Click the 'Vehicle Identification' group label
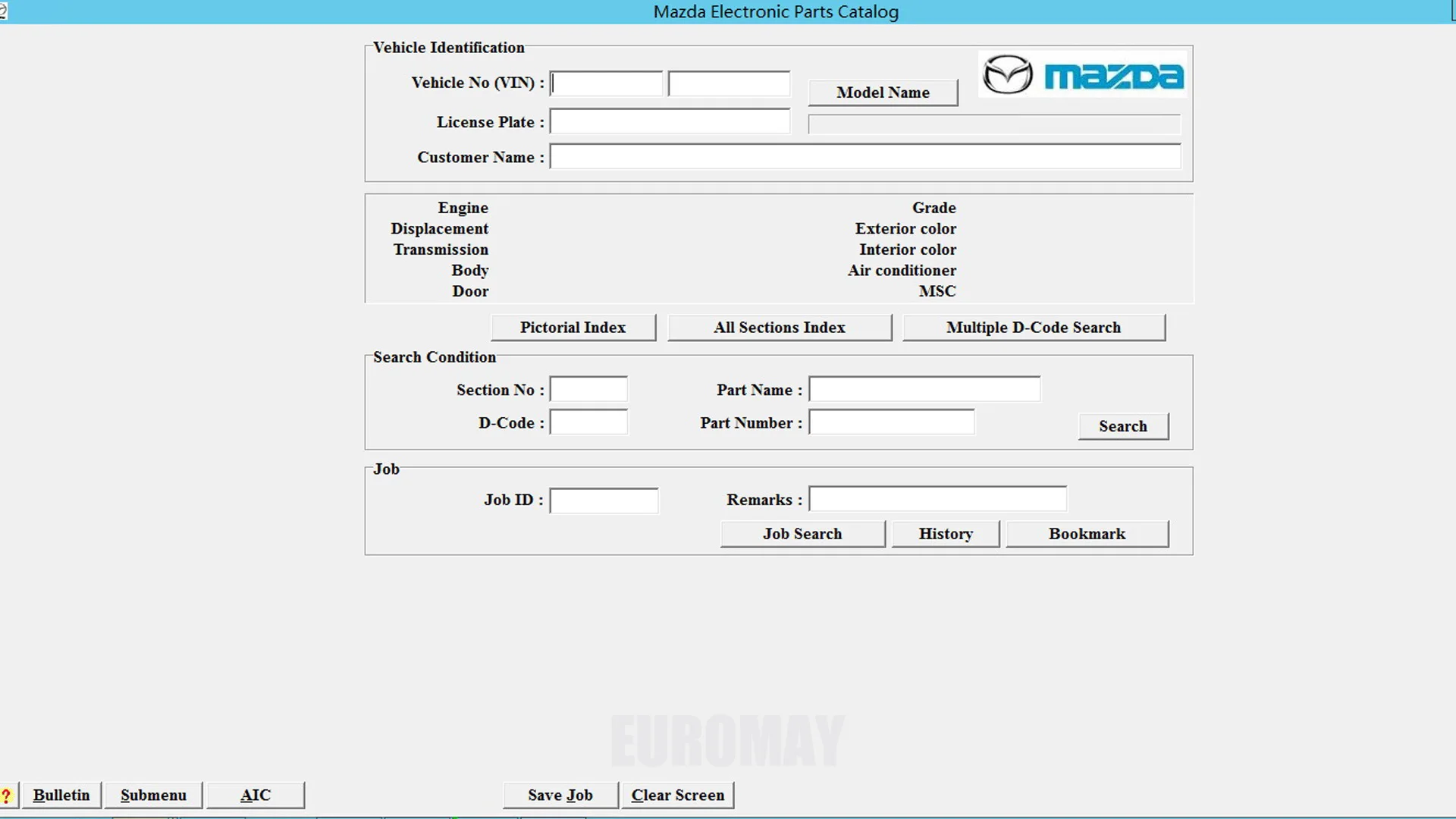 pyautogui.click(x=449, y=48)
